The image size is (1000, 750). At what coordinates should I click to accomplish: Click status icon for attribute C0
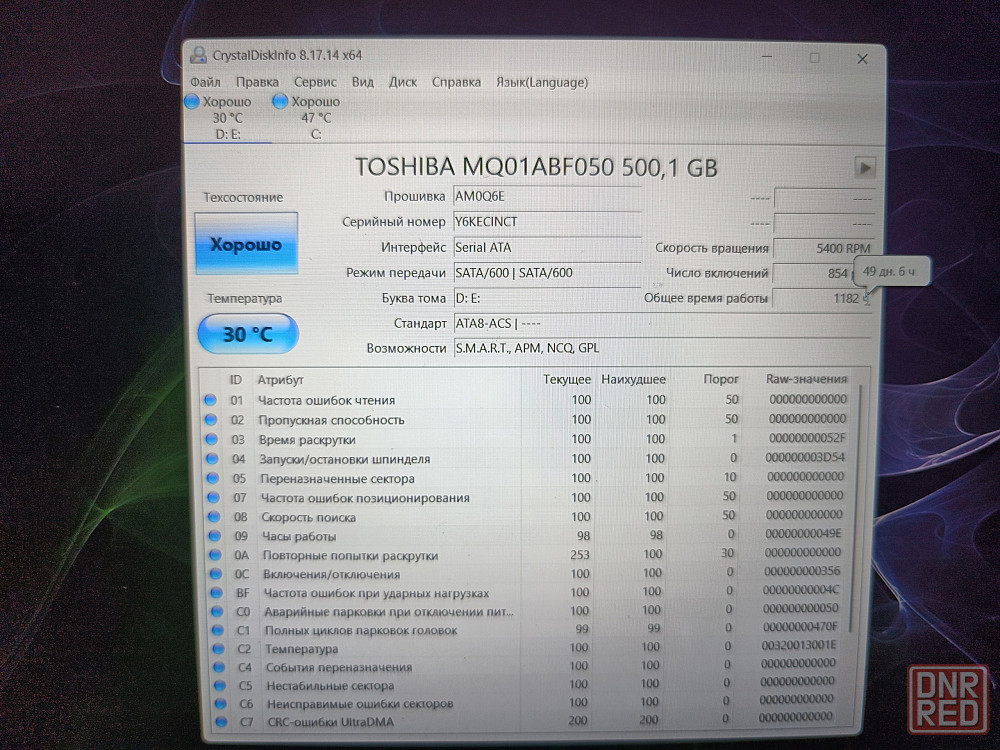[x=217, y=612]
